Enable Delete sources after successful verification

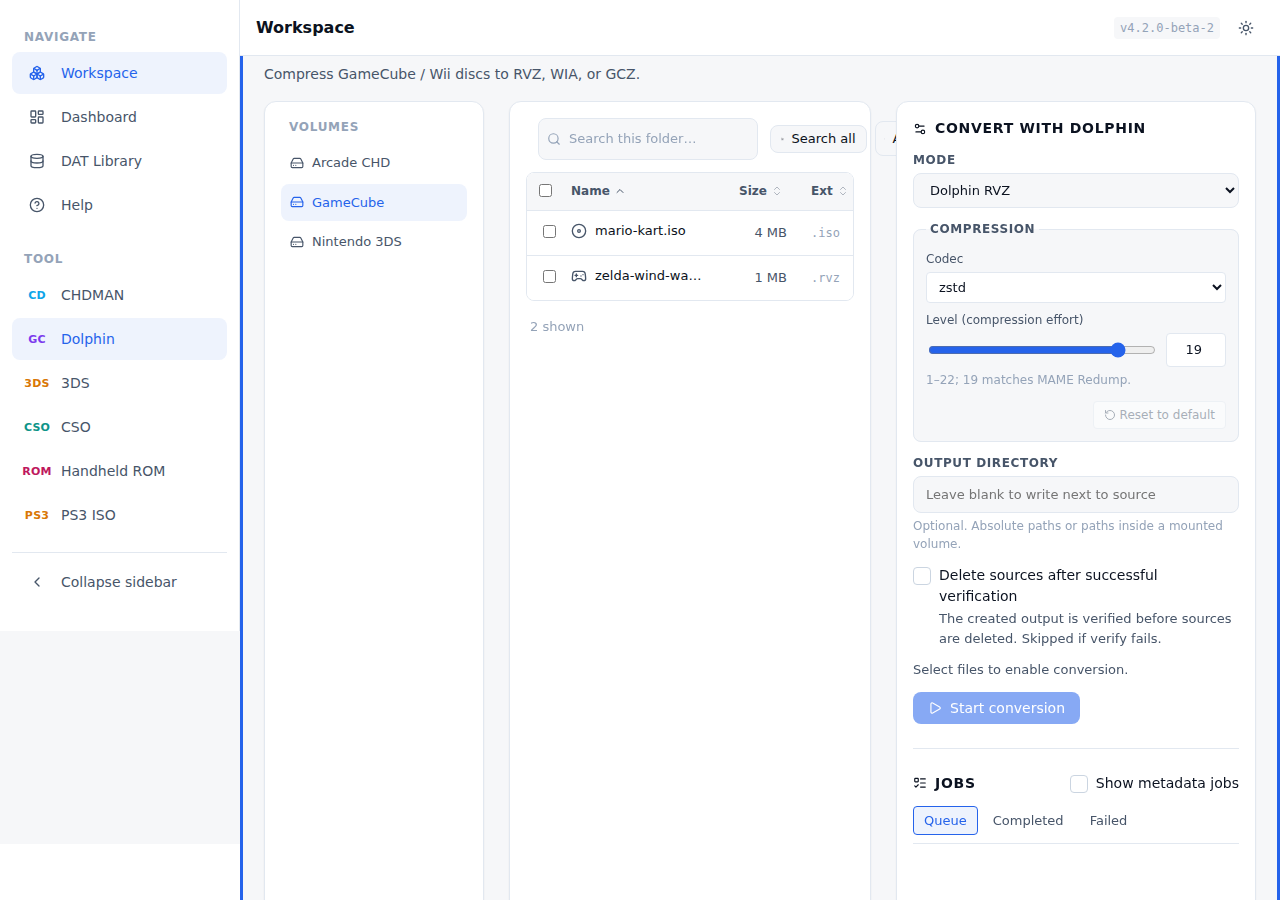[922, 576]
